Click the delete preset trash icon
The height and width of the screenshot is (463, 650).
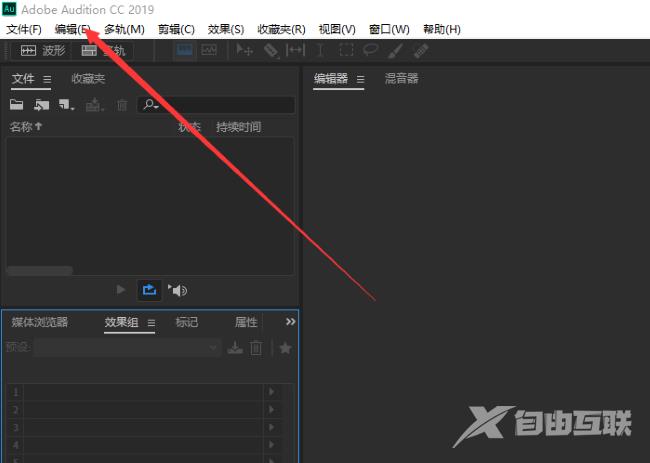coord(256,348)
